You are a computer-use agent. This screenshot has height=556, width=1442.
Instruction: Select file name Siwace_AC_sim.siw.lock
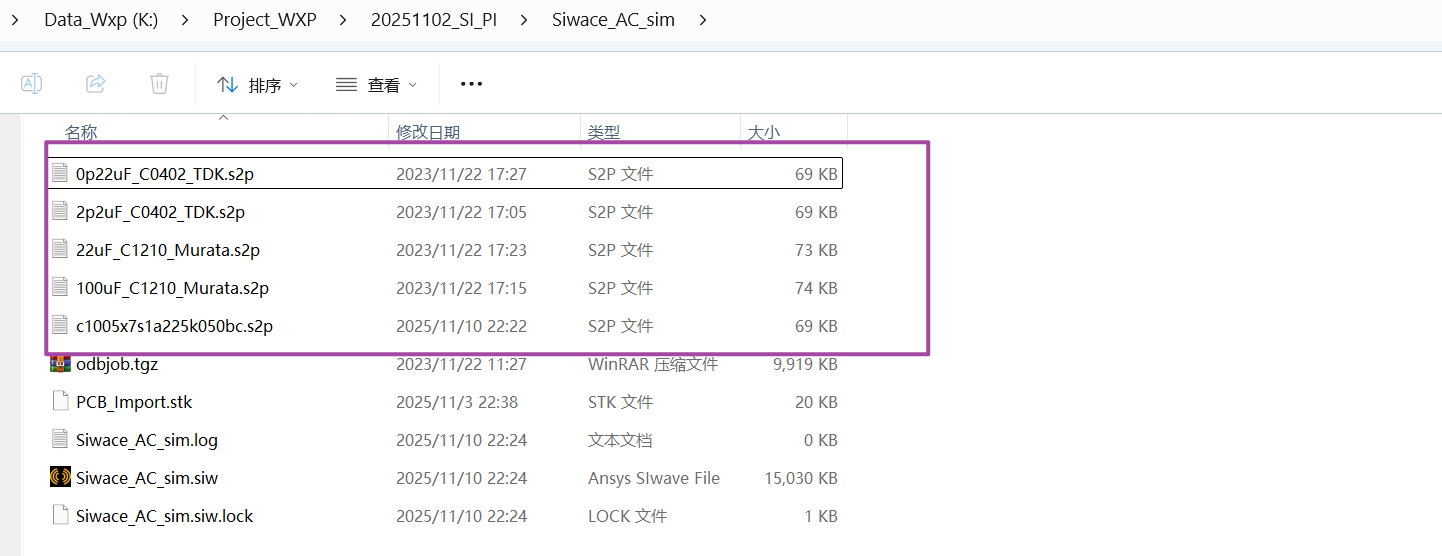(x=165, y=516)
